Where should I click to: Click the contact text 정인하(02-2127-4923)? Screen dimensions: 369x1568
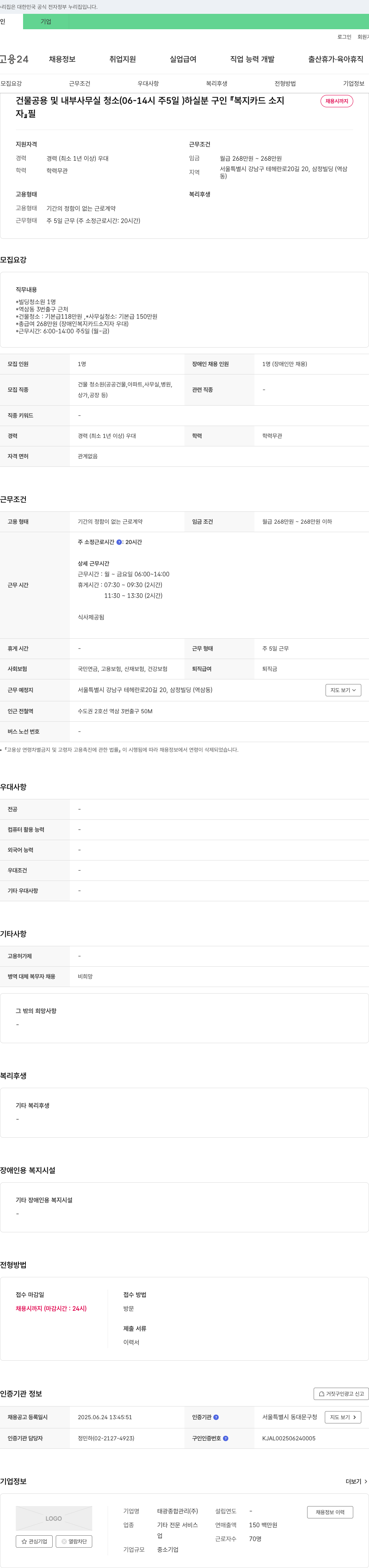pos(106,1438)
